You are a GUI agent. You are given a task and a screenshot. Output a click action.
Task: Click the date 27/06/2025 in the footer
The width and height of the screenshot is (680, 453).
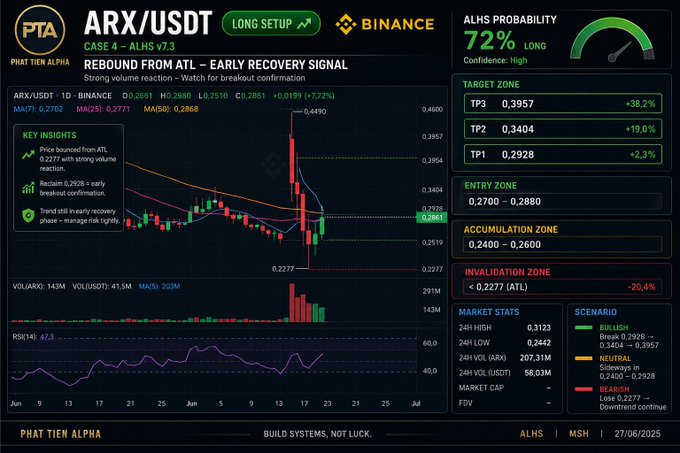tap(638, 433)
